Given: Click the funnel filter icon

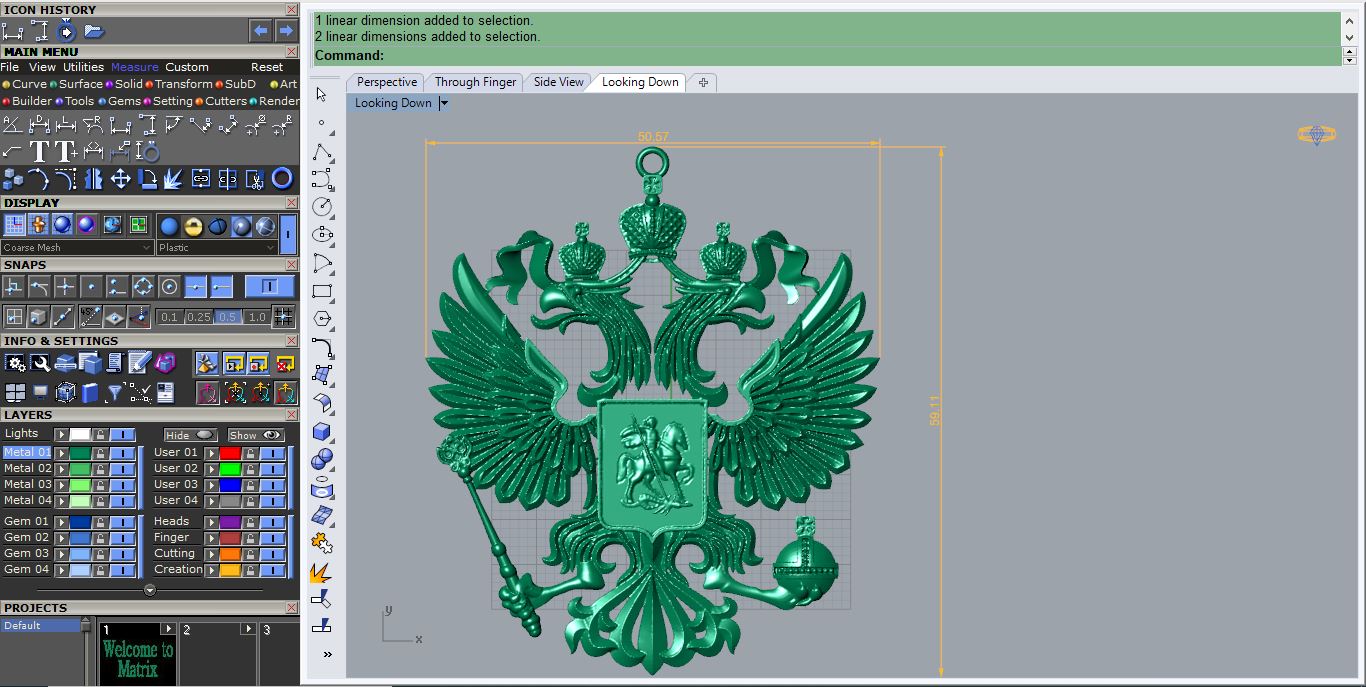Looking at the screenshot, I should click(x=115, y=392).
